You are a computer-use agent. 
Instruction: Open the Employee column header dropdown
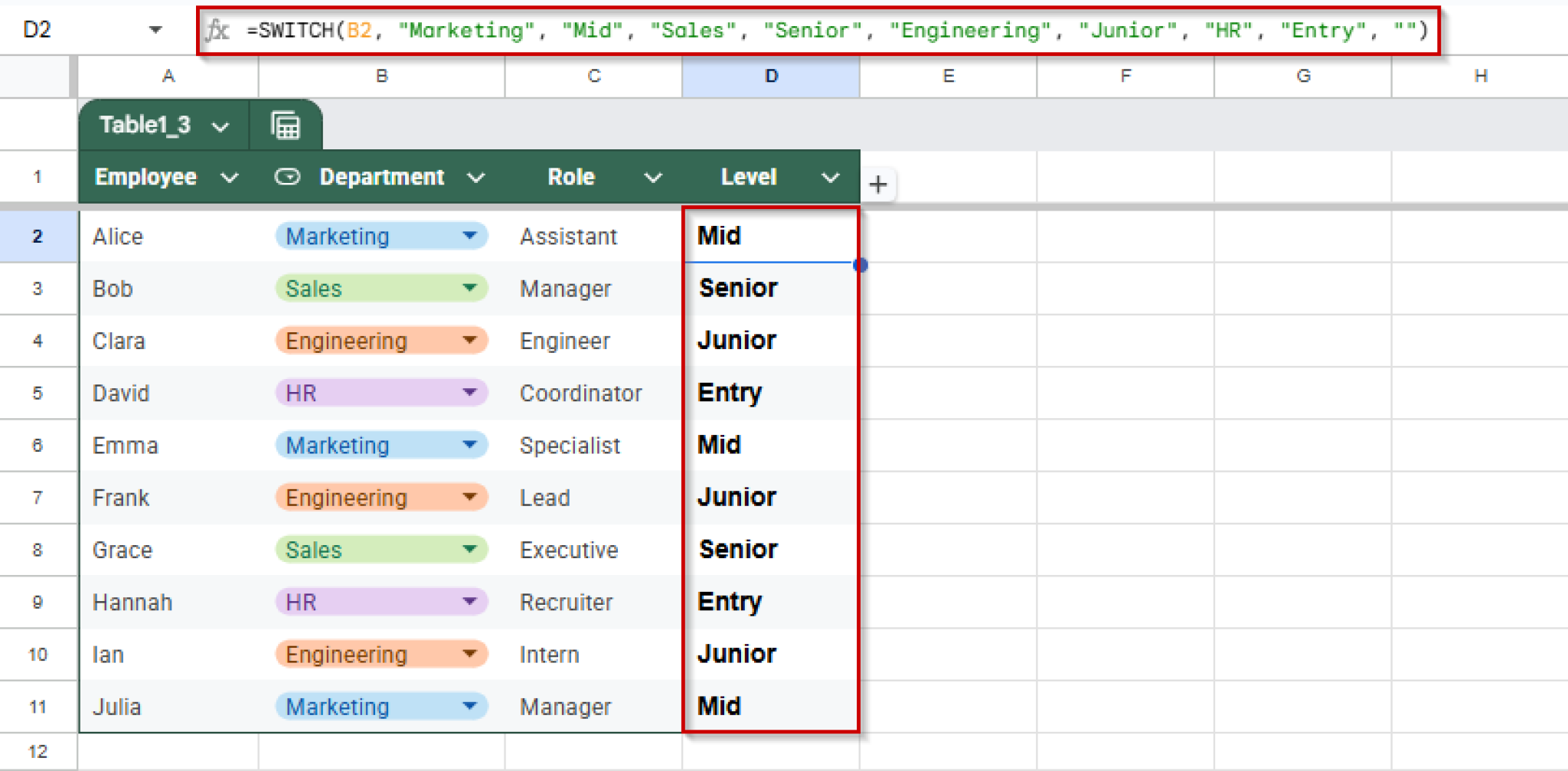pos(229,176)
